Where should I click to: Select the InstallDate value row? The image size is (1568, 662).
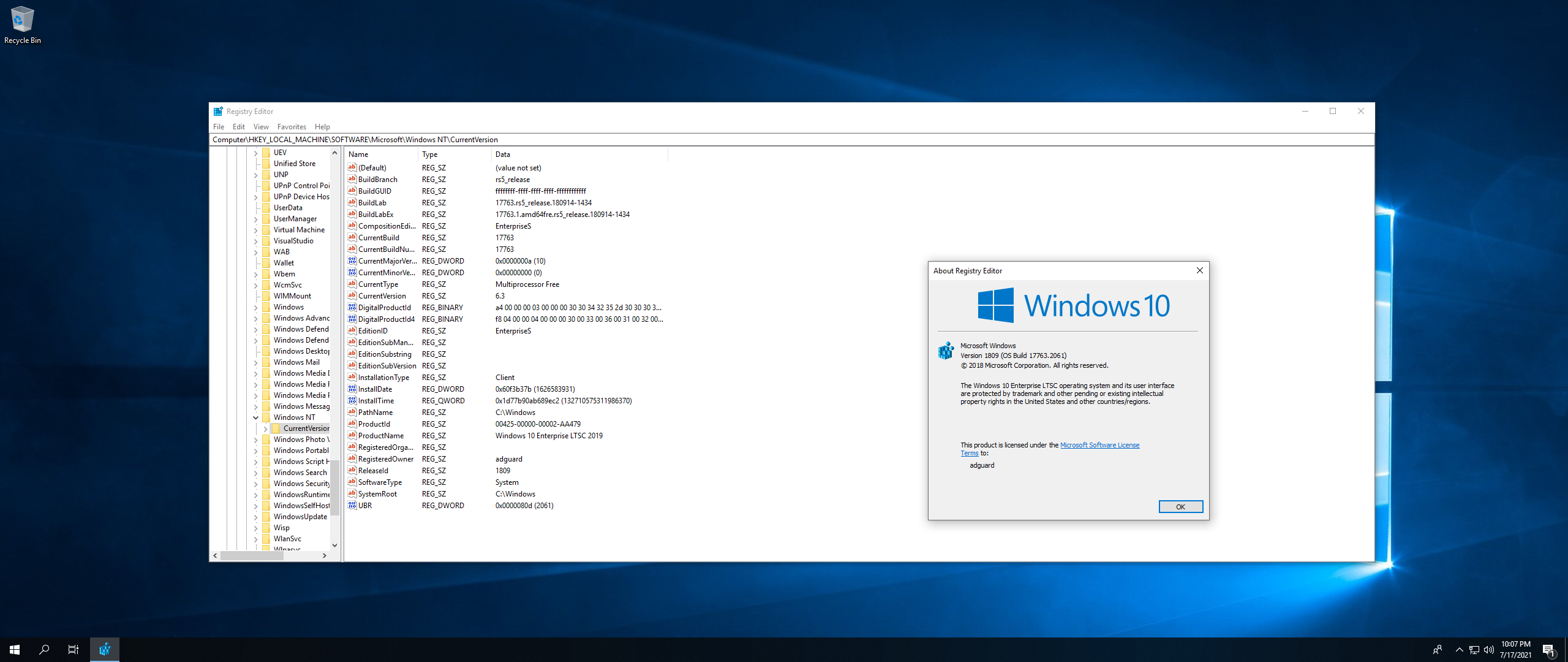coord(506,389)
